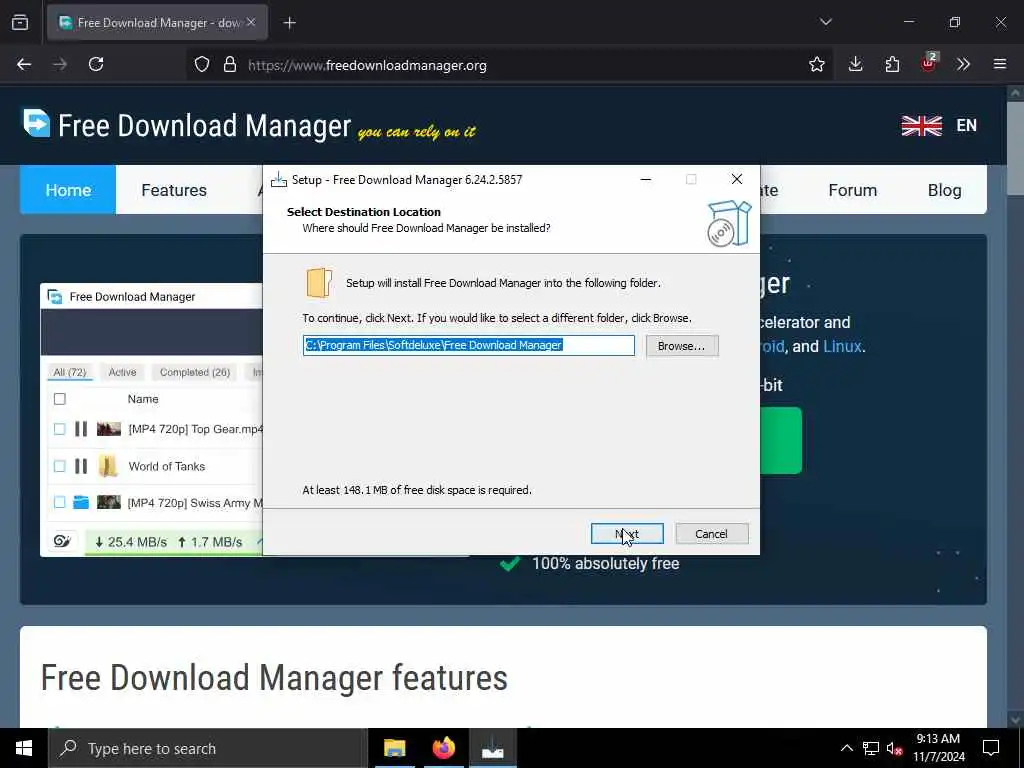This screenshot has width=1024, height=768.
Task: Minimize the setup dialog window
Action: pyautogui.click(x=645, y=179)
